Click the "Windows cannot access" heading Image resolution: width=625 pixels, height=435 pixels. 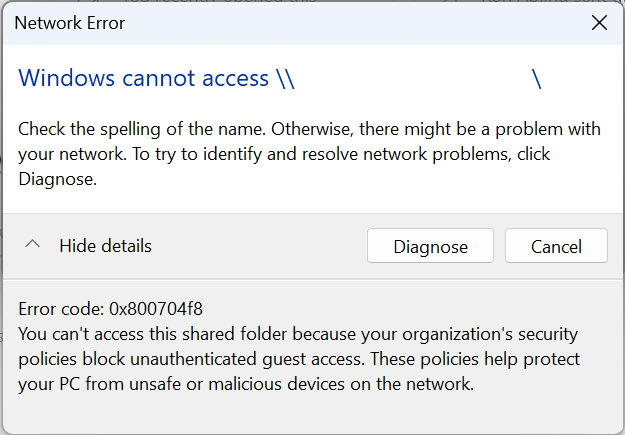tap(144, 78)
